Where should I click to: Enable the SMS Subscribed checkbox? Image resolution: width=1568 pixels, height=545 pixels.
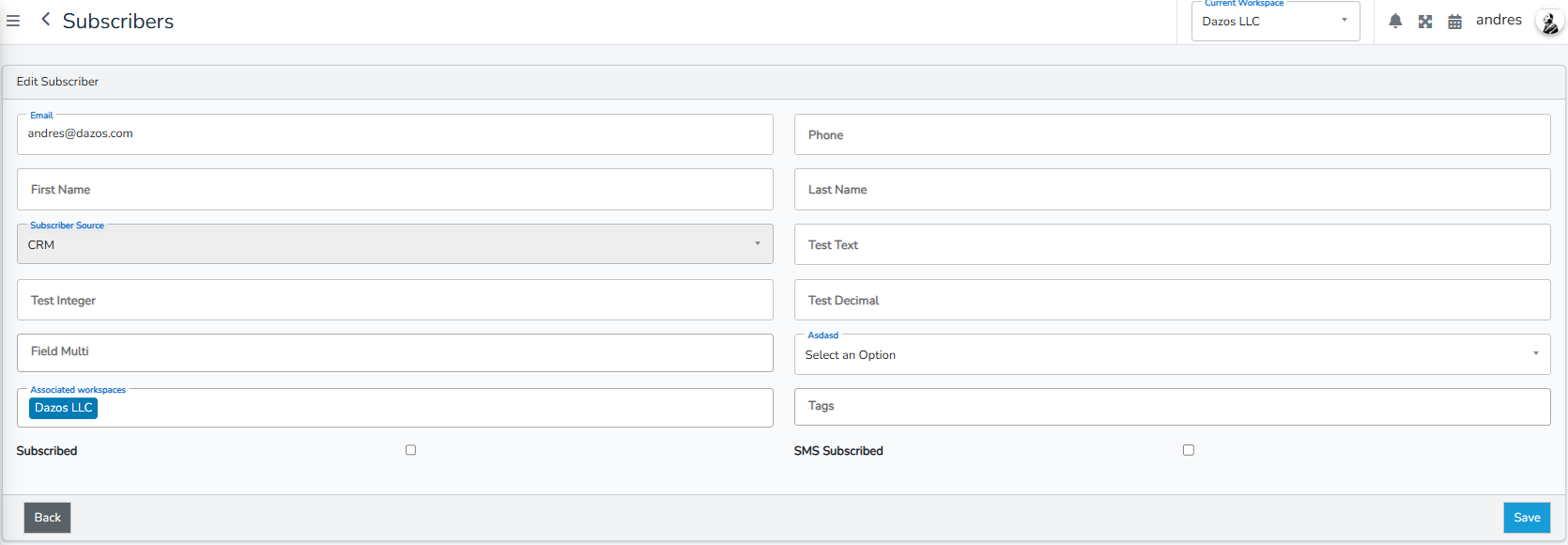1189,450
